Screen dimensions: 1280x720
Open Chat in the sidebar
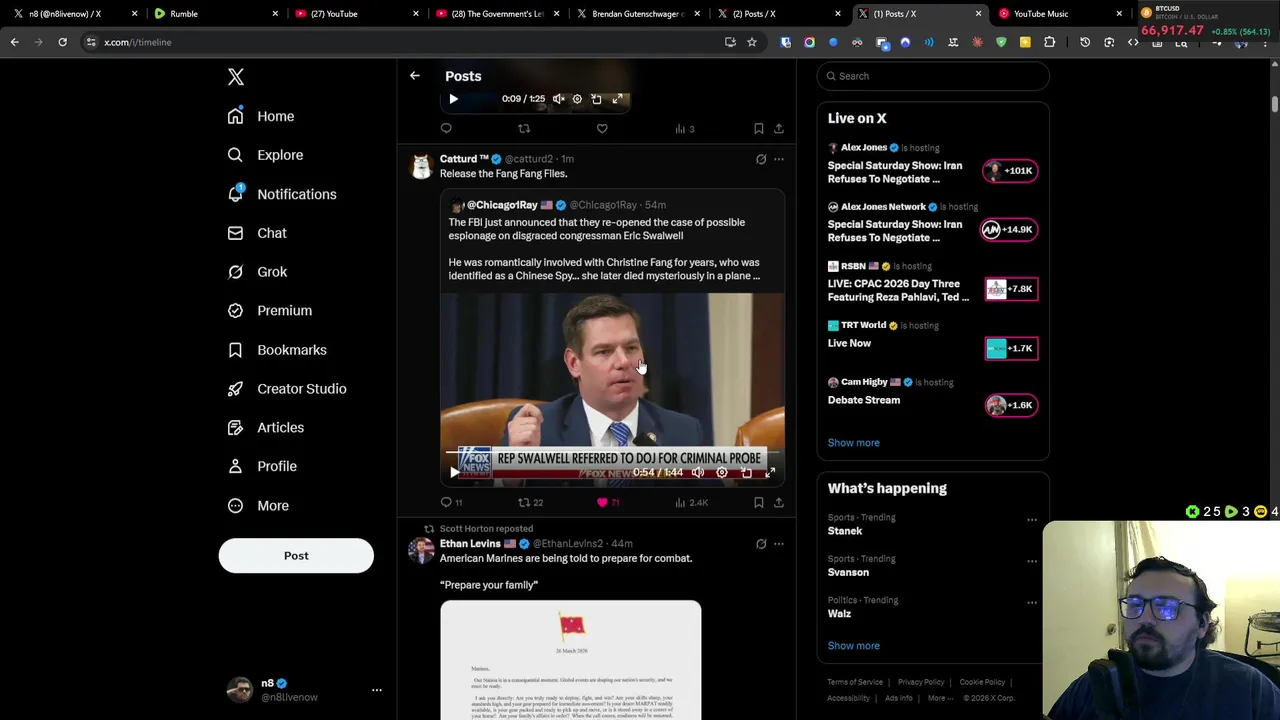(257, 233)
